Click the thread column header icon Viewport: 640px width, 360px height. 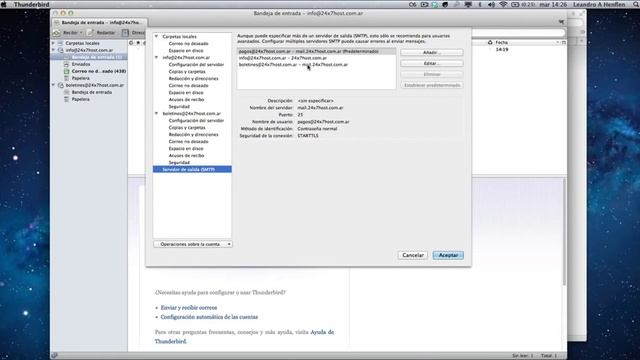pos(131,42)
